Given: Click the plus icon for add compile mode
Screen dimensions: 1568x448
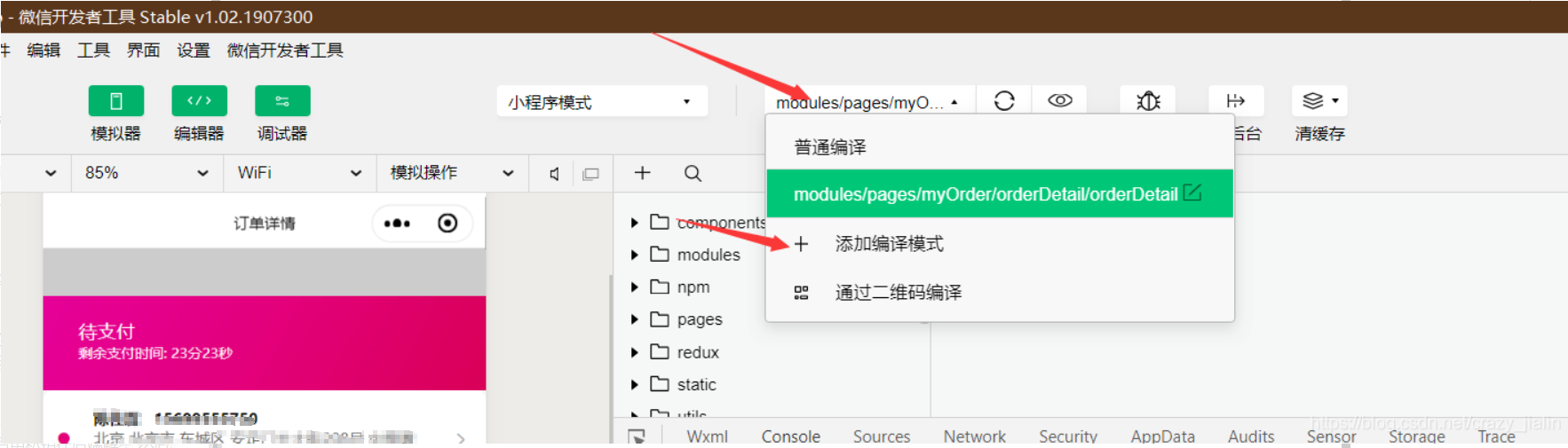Looking at the screenshot, I should (801, 243).
